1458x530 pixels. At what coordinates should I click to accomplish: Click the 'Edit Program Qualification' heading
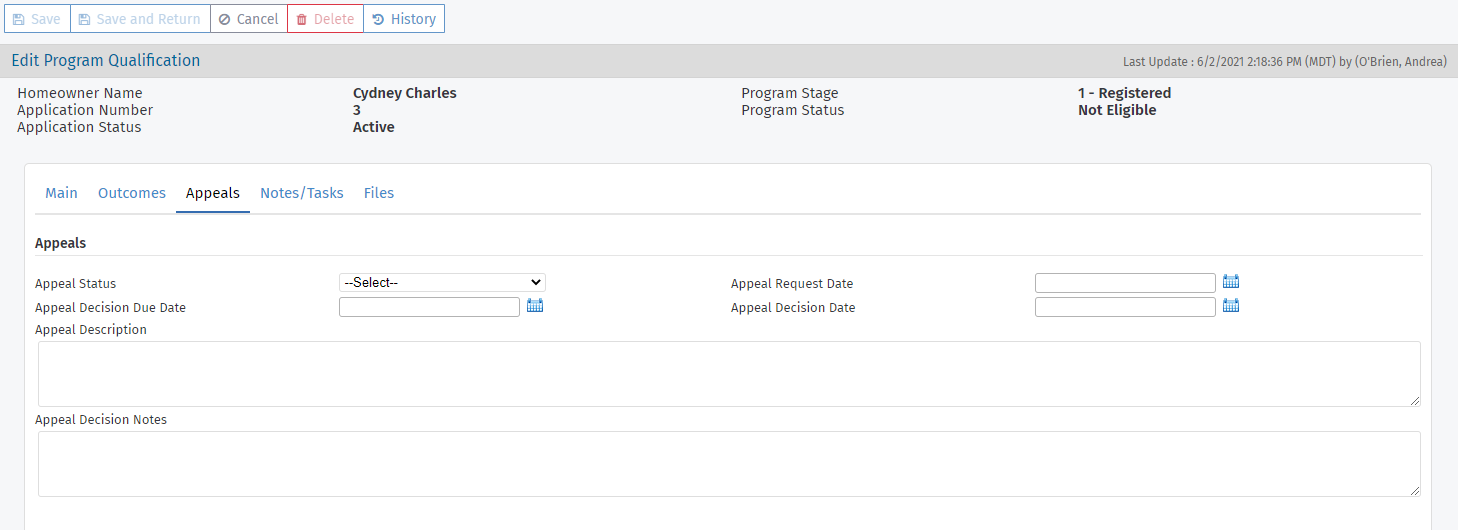[x=106, y=60]
